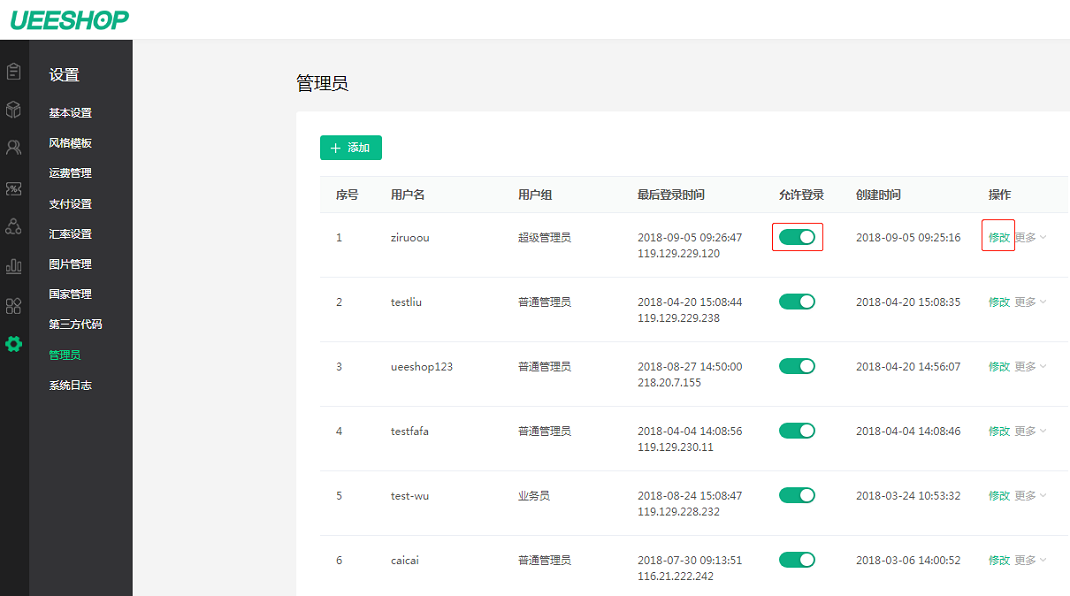Expand 更多 dropdown for ziruoou row
Screen dimensions: 1070x596
pos(1031,237)
